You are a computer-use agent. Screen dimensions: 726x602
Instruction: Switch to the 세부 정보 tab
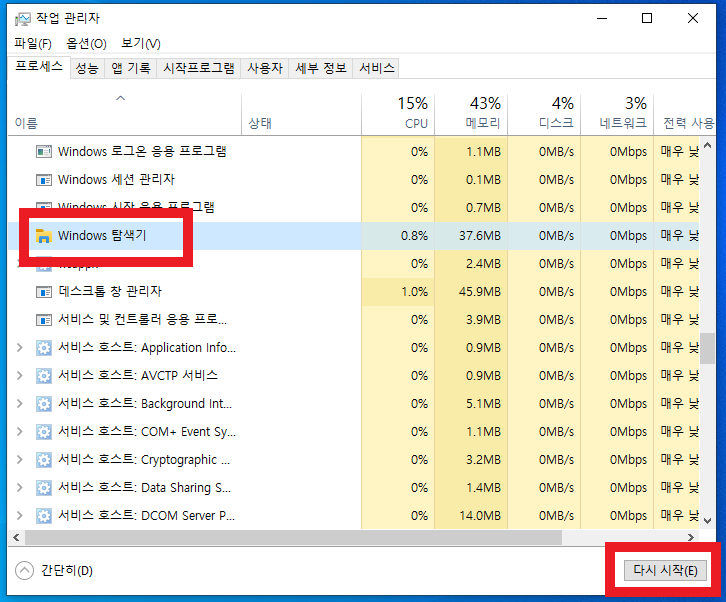click(320, 69)
